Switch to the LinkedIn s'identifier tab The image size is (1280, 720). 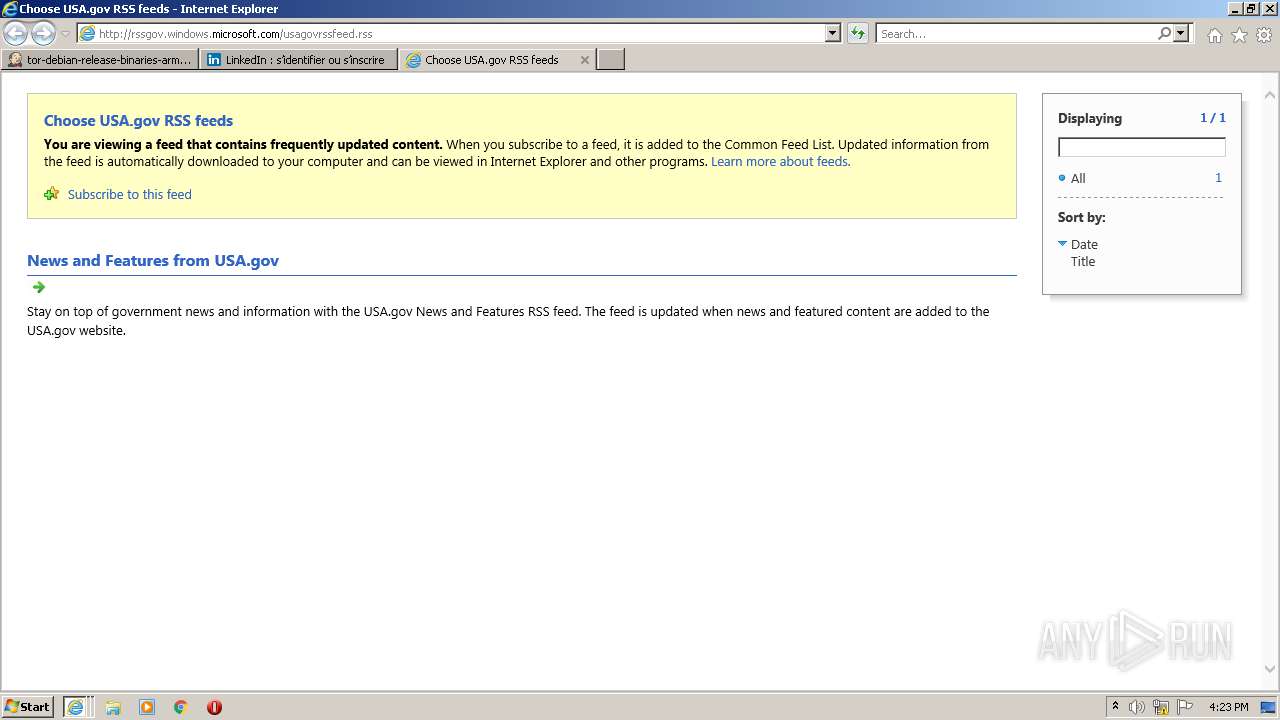(299, 60)
